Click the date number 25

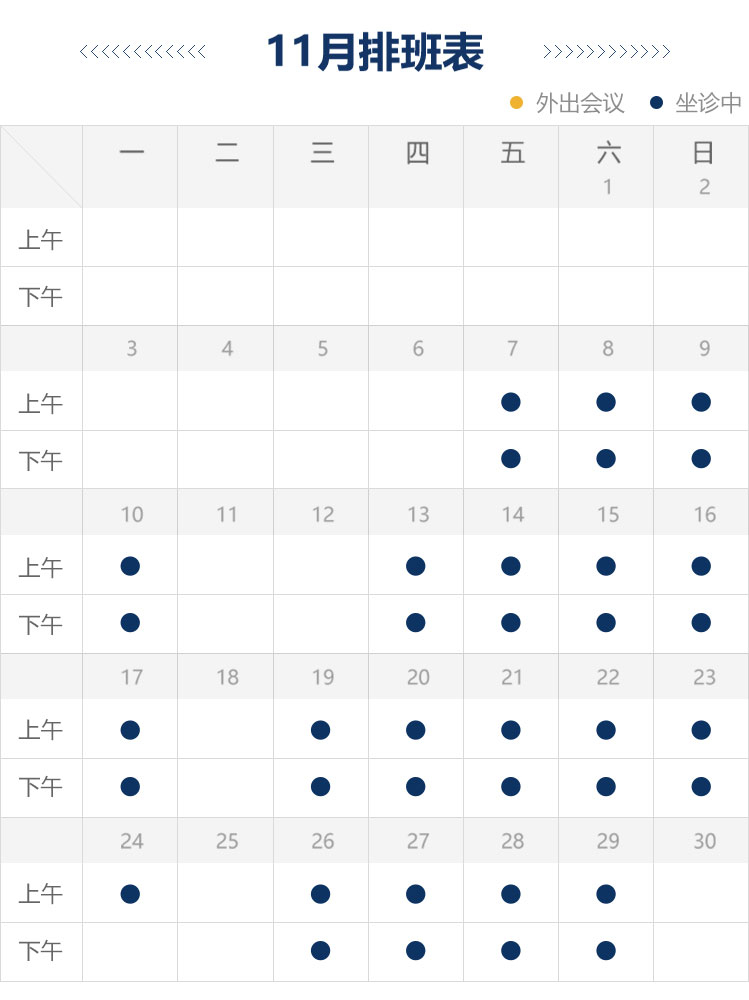pyautogui.click(x=227, y=841)
